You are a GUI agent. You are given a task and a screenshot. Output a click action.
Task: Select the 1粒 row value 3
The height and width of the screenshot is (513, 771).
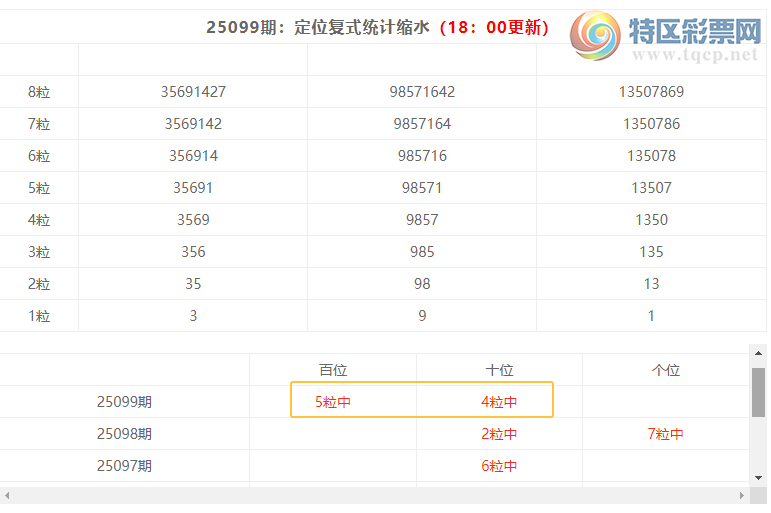coord(193,316)
